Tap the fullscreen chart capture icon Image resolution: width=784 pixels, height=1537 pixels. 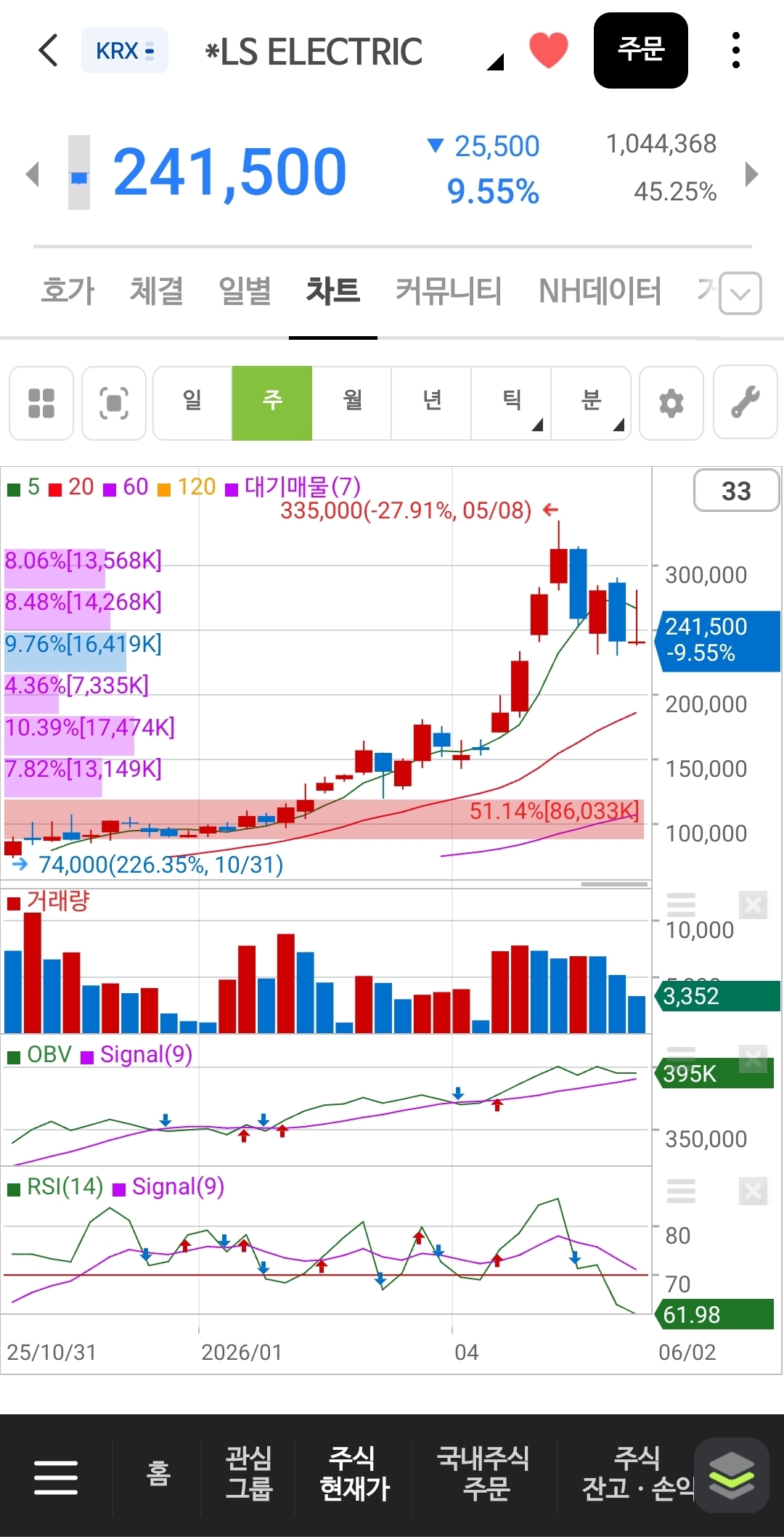click(114, 403)
